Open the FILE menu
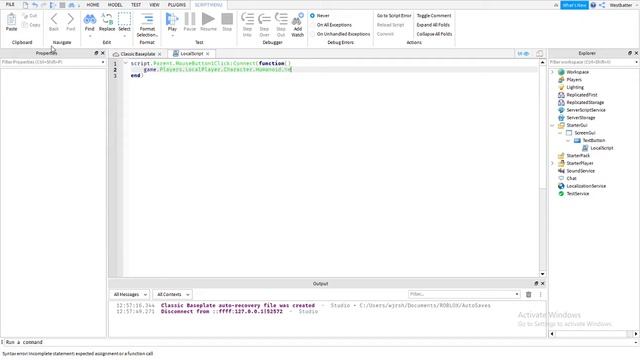Screen dimensions: 640x360 (x=10, y=4)
